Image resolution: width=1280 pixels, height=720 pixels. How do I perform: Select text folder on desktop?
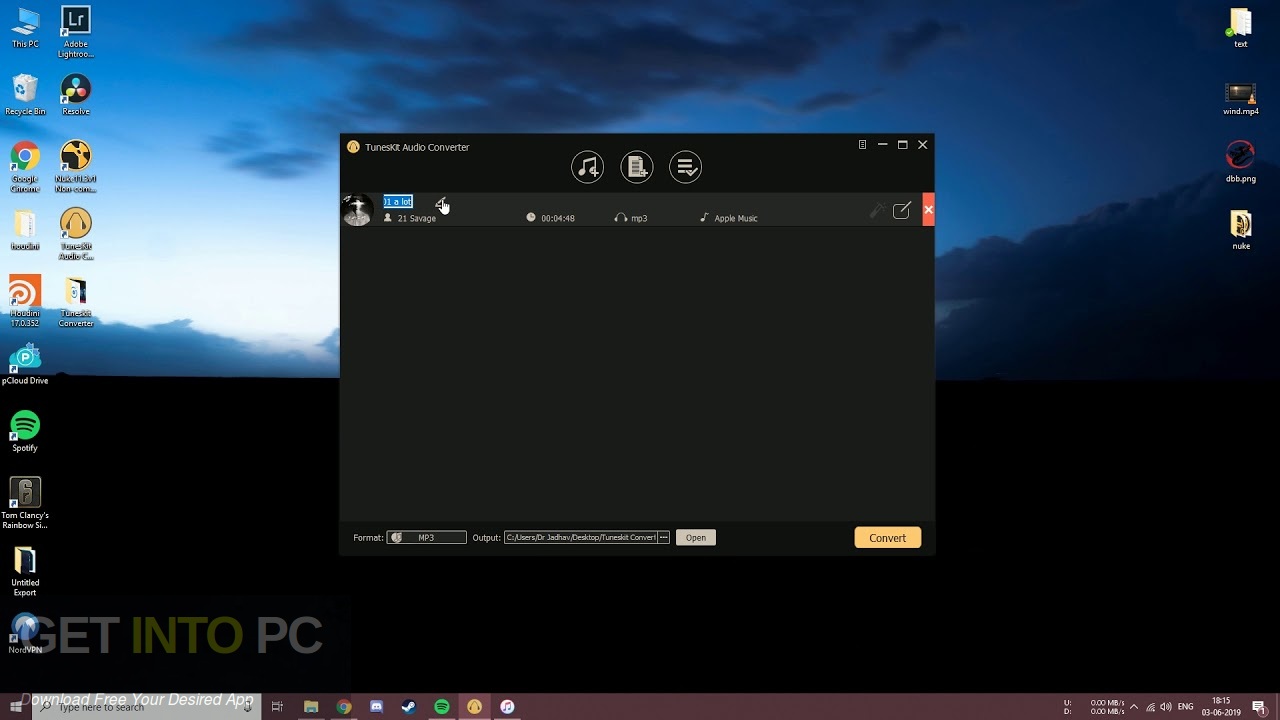tap(1241, 28)
